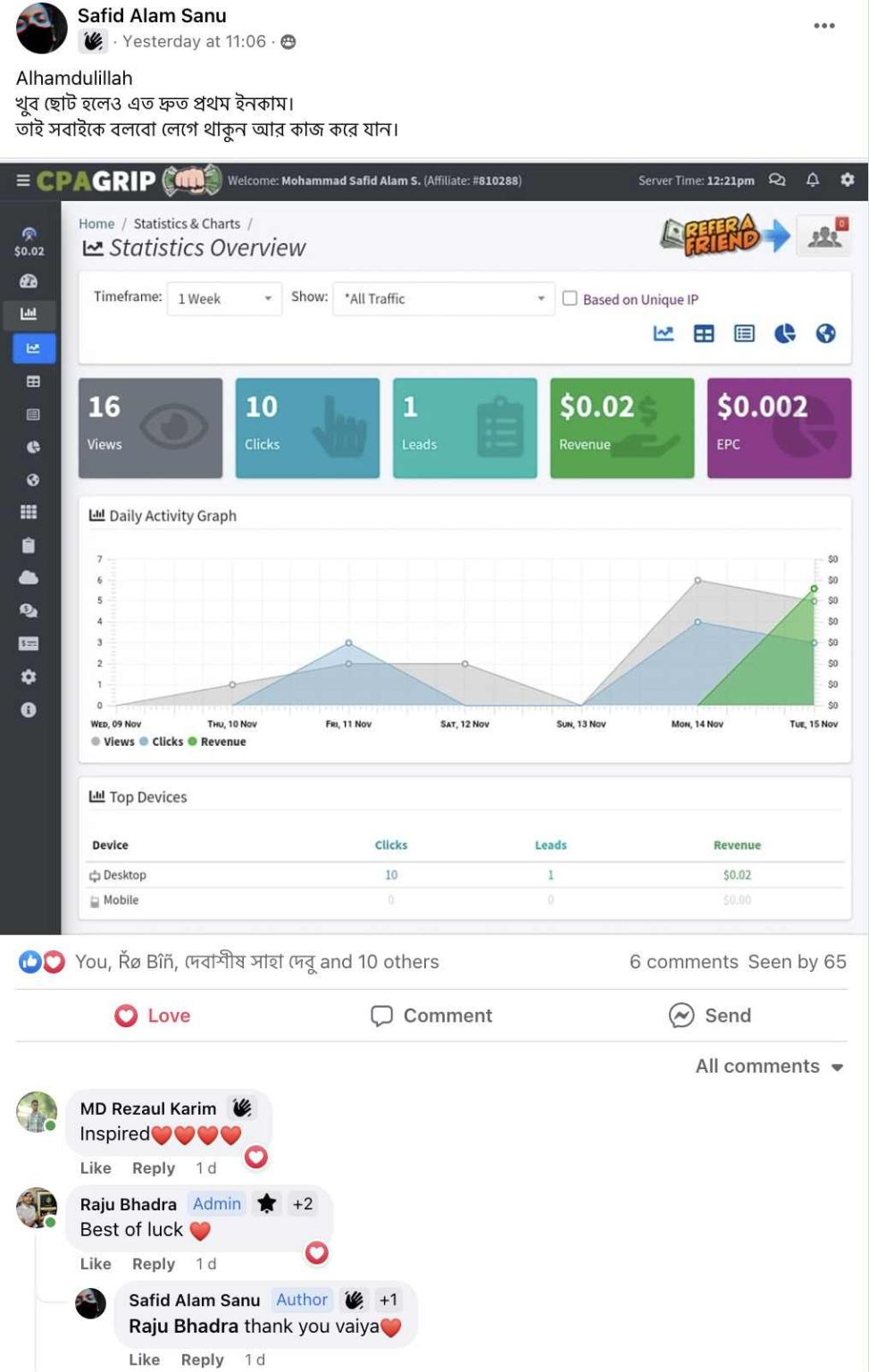Toggle the Views legend item
This screenshot has height=1372, width=869.
click(x=113, y=741)
